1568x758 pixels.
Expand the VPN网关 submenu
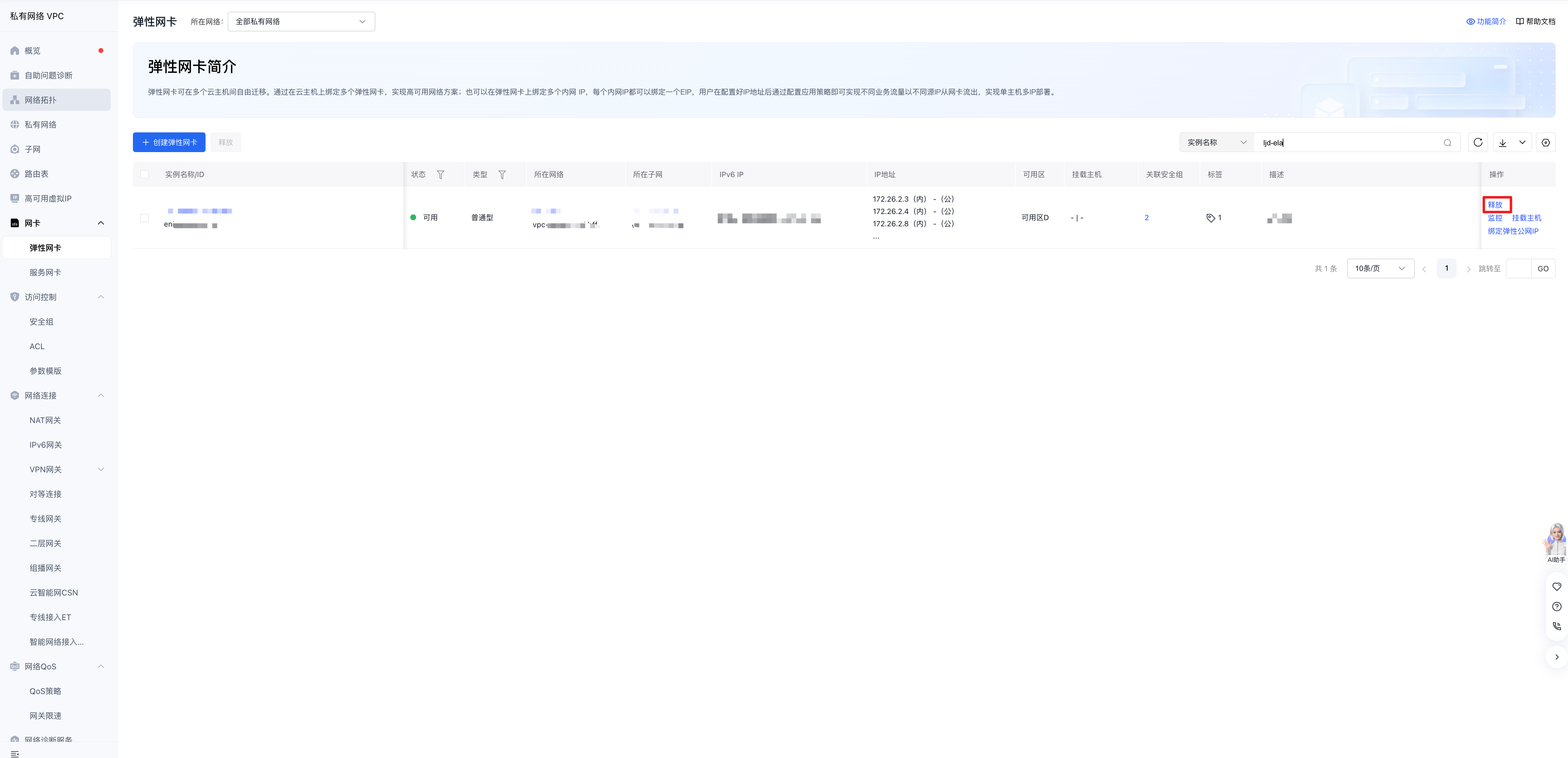(101, 470)
